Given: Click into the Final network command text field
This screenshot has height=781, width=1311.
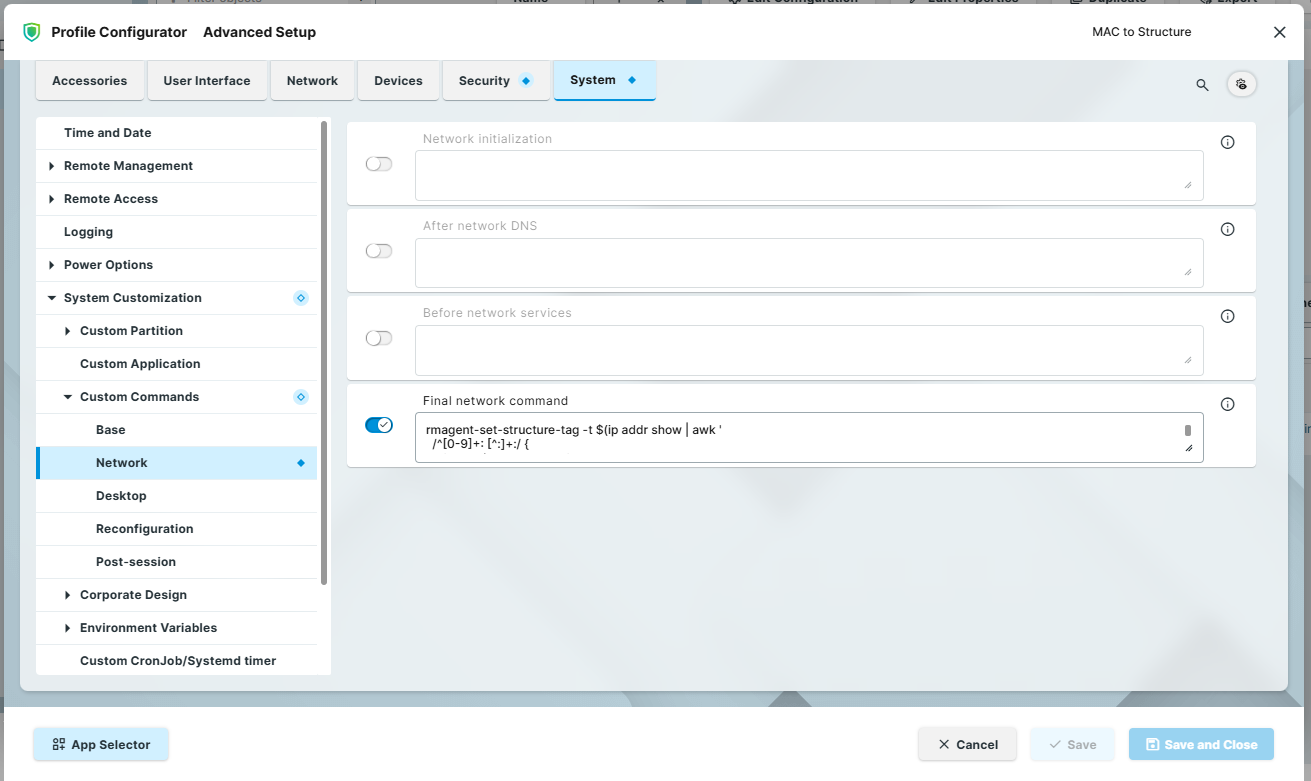Looking at the screenshot, I should (x=795, y=438).
